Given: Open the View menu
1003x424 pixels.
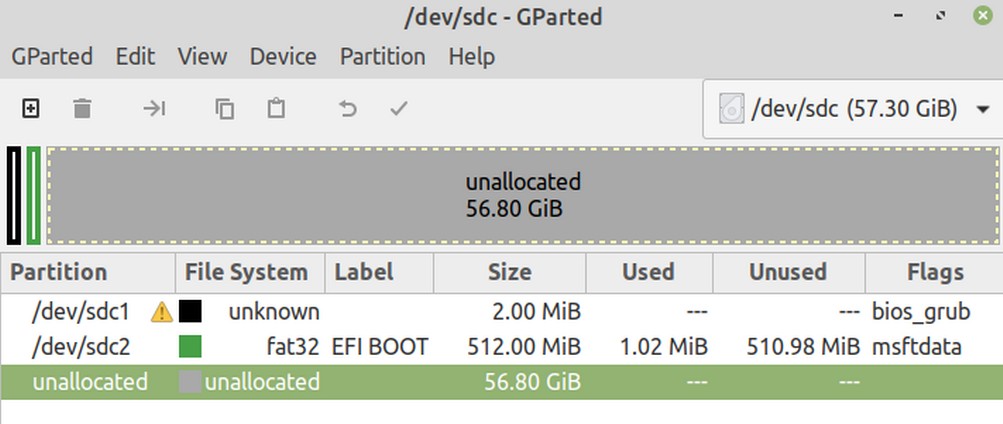Looking at the screenshot, I should point(202,56).
